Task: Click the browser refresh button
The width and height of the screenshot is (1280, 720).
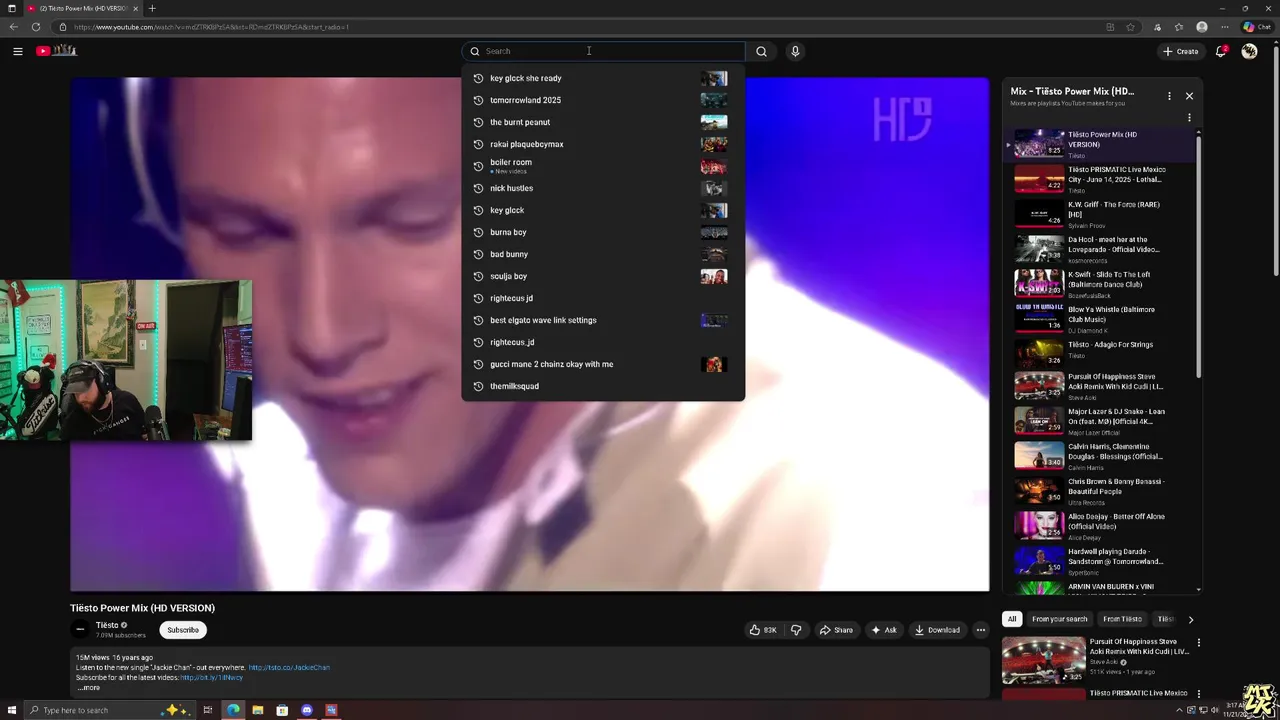Action: click(36, 27)
